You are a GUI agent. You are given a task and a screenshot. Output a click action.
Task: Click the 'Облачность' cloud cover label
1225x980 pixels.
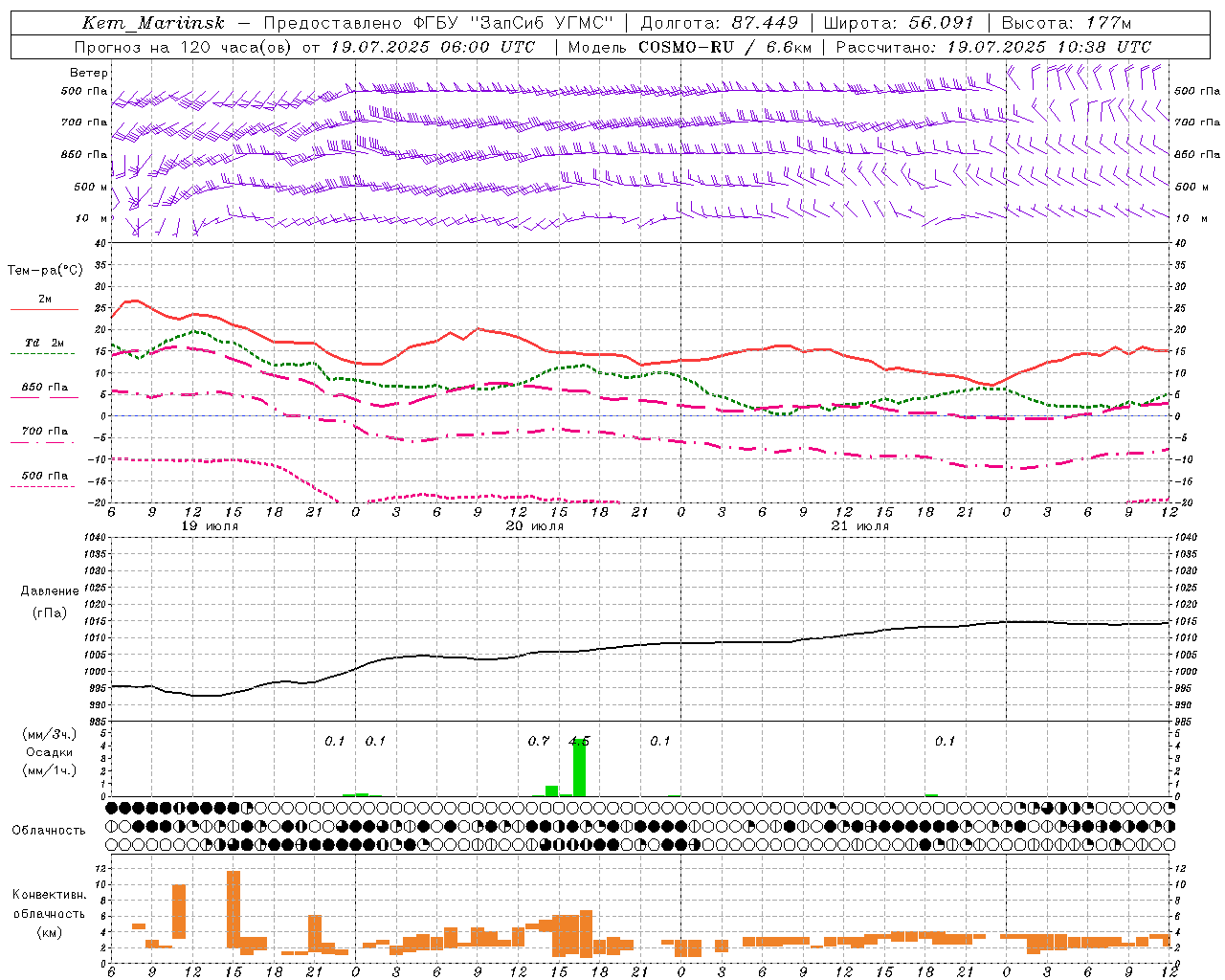pos(49,831)
